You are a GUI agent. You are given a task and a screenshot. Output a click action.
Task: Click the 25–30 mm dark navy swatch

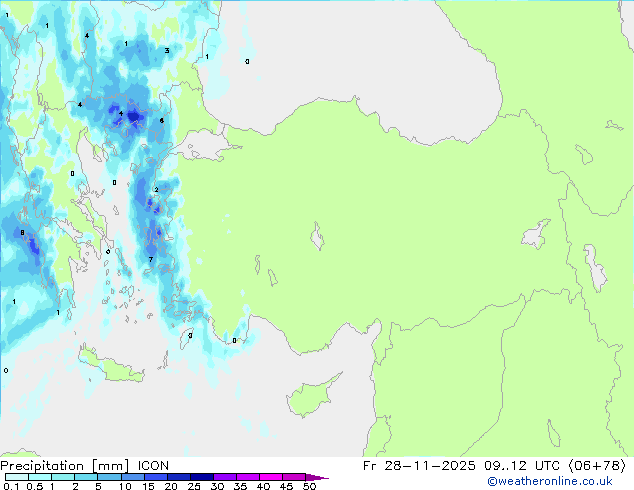(202, 477)
